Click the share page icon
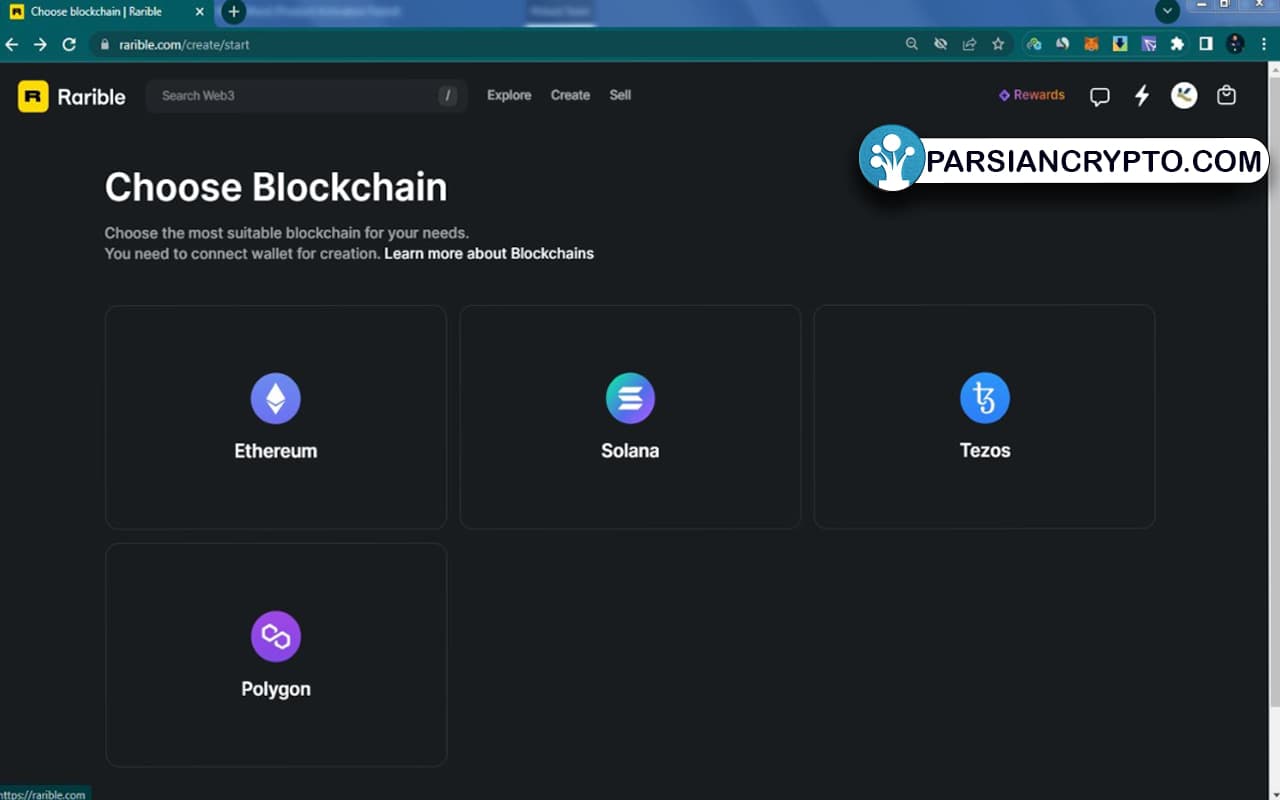 tap(969, 44)
